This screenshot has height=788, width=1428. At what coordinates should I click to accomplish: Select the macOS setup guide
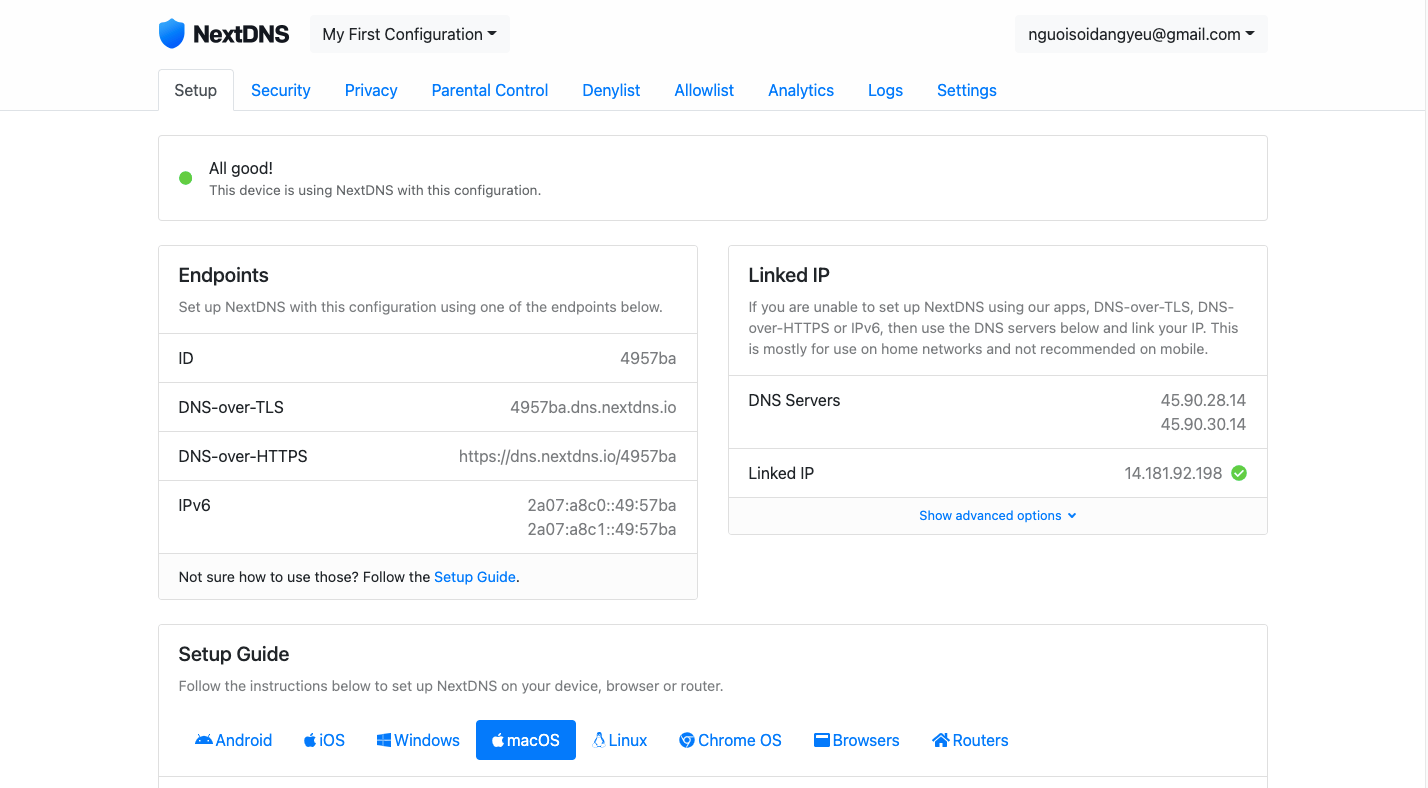(x=525, y=740)
